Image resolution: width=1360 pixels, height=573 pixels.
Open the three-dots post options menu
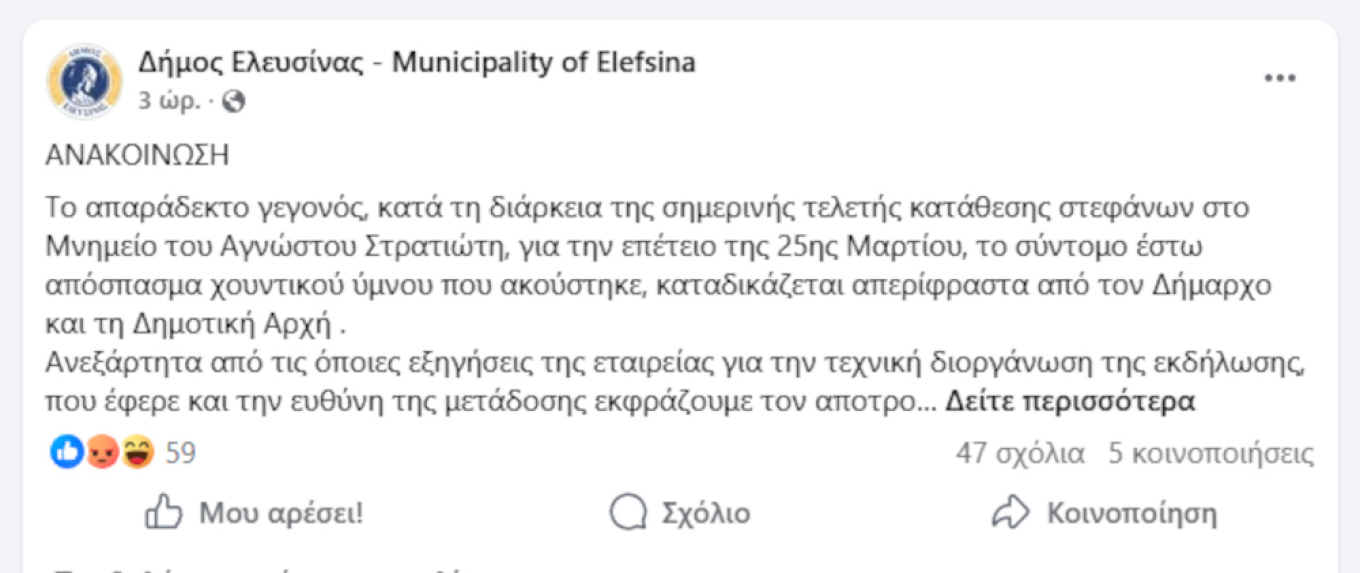coord(1279,79)
